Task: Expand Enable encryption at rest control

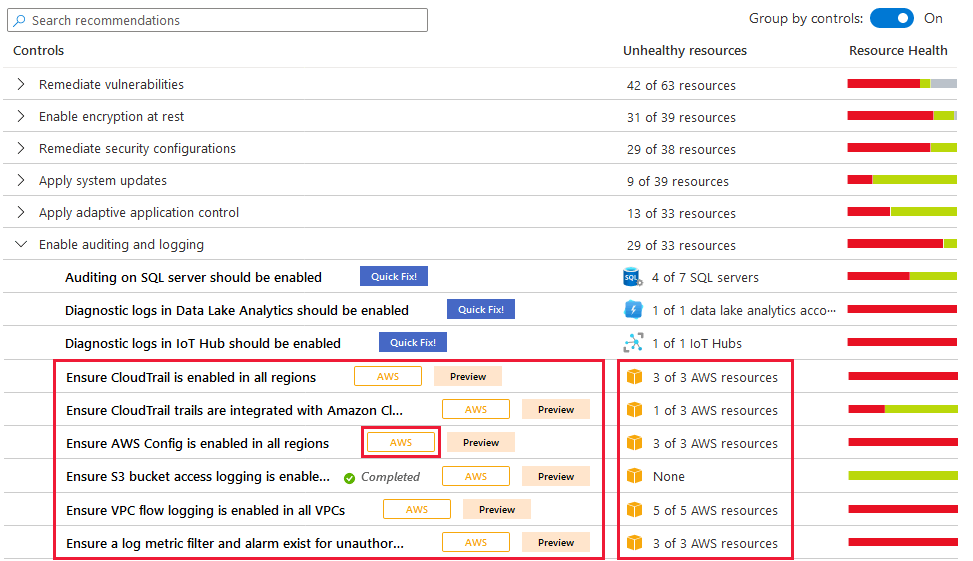Action: tap(21, 116)
